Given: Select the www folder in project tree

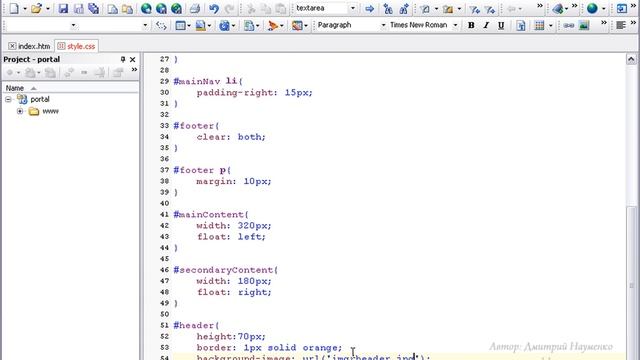Looking at the screenshot, I should tap(50, 111).
